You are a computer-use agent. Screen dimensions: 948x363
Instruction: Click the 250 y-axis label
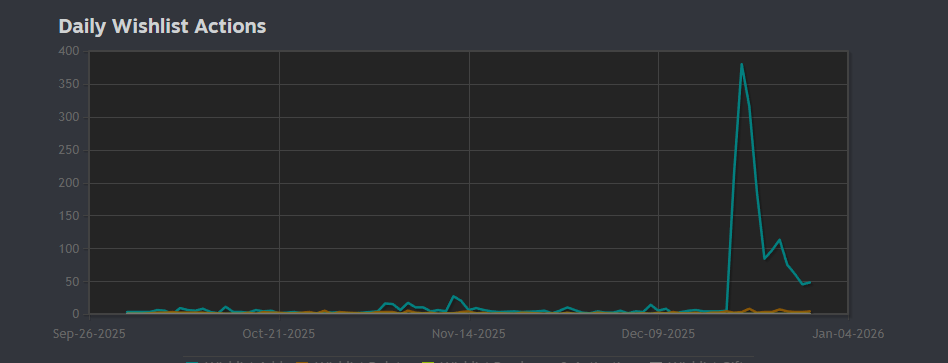coord(69,150)
